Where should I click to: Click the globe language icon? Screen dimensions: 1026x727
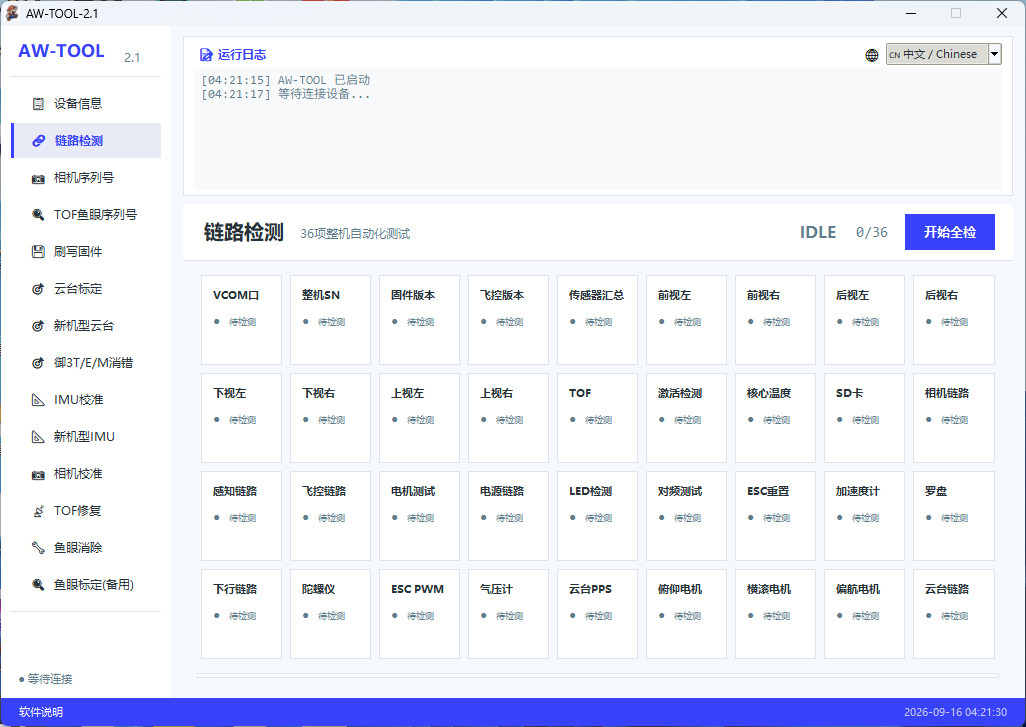[x=872, y=55]
